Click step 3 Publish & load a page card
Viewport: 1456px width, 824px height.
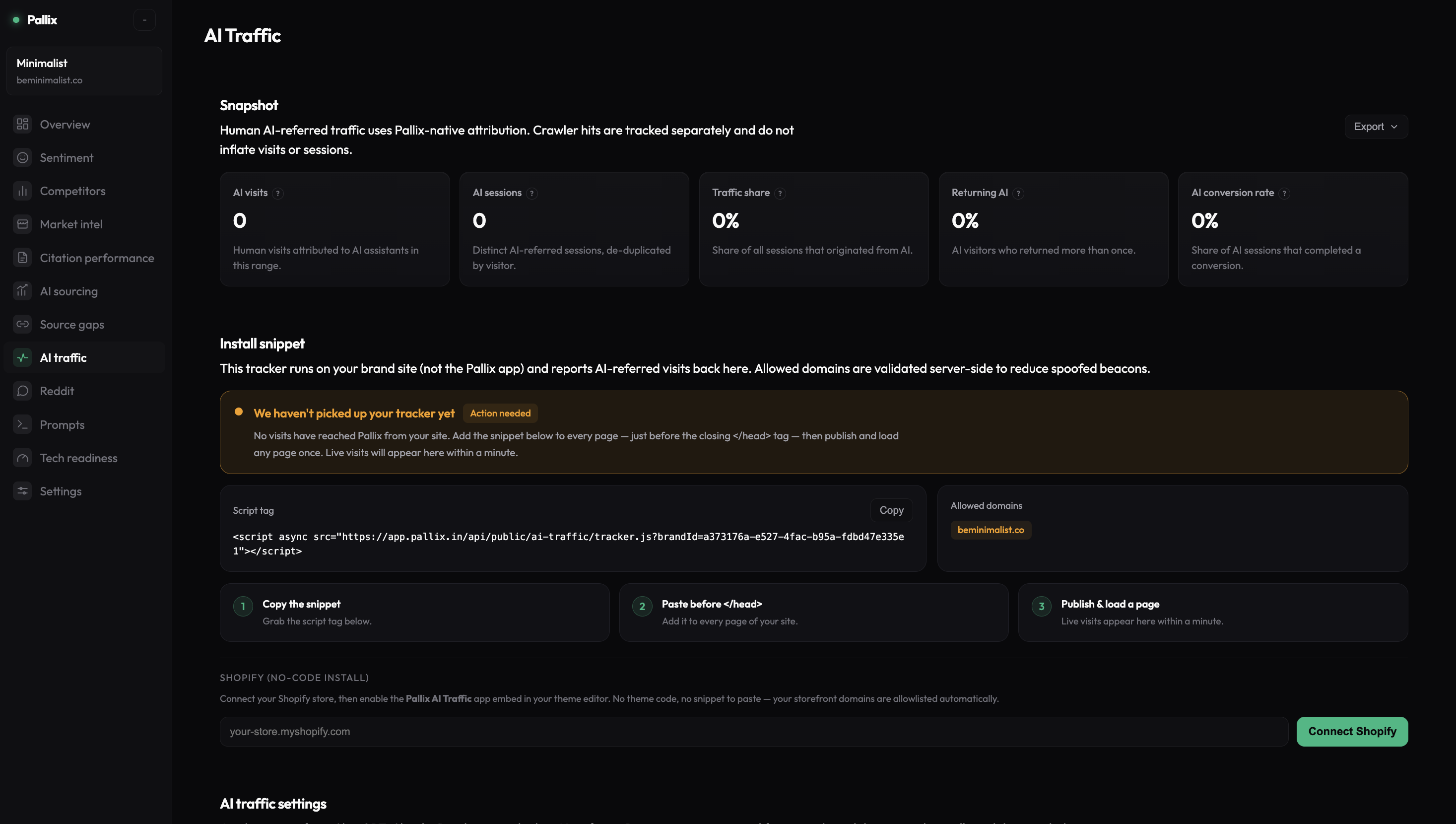pyautogui.click(x=1213, y=612)
